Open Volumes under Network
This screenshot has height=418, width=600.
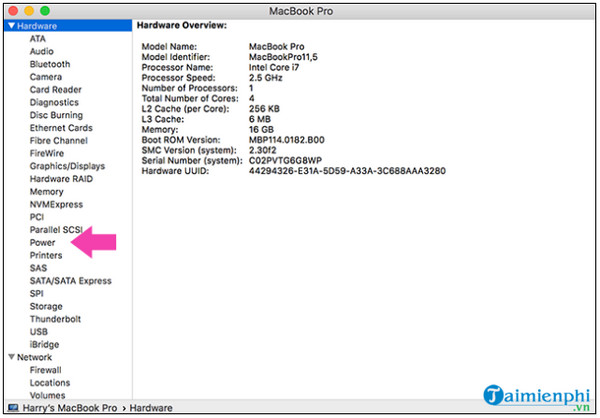tap(47, 395)
